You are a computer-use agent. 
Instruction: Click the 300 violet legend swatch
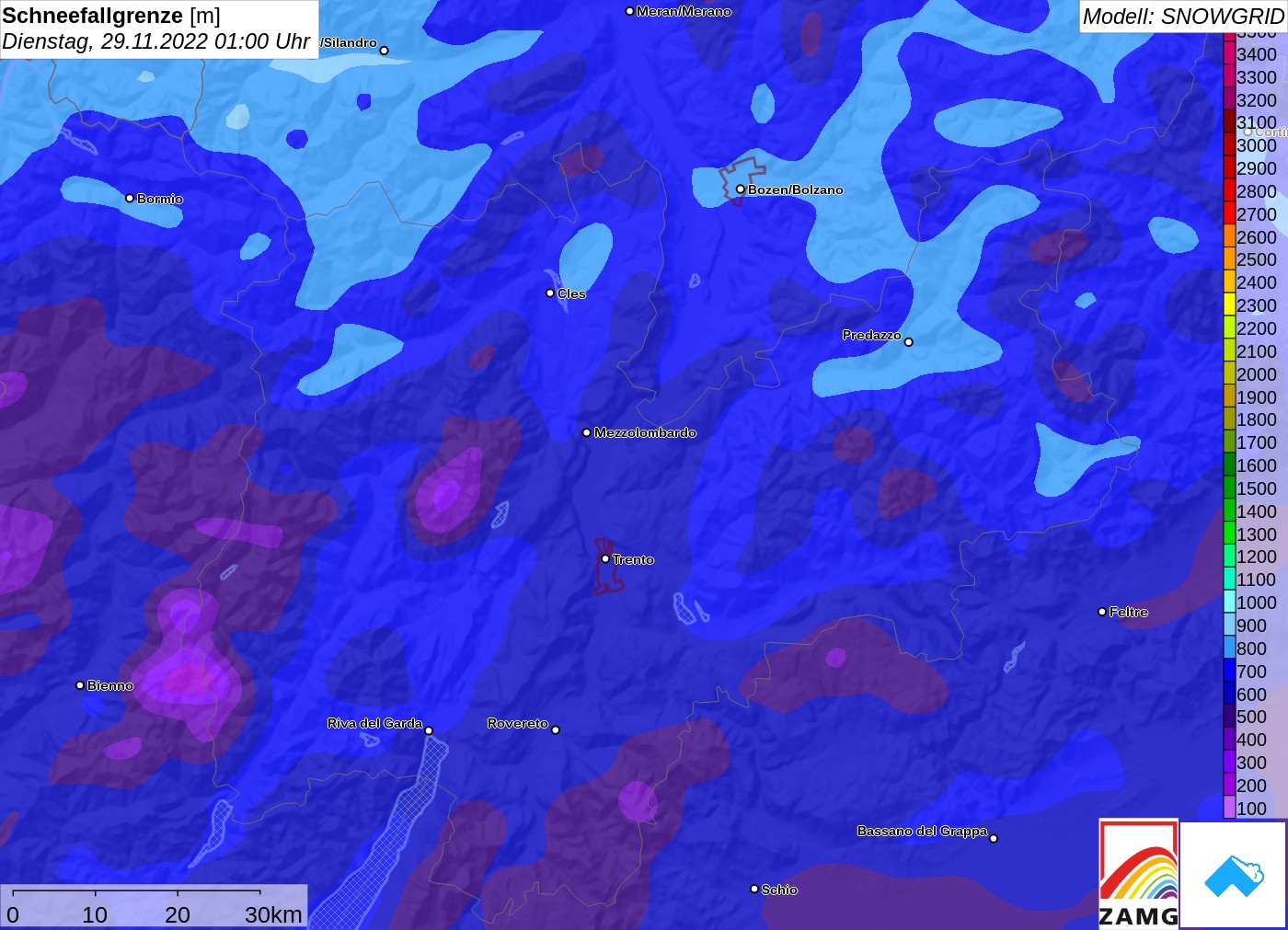(x=1229, y=763)
